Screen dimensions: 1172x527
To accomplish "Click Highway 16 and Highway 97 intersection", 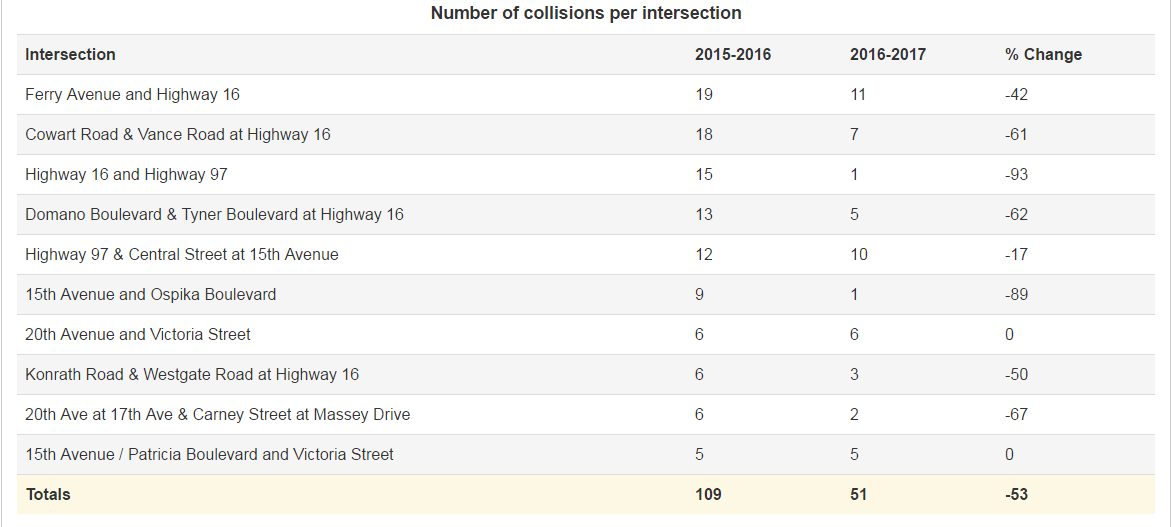I will point(126,175).
